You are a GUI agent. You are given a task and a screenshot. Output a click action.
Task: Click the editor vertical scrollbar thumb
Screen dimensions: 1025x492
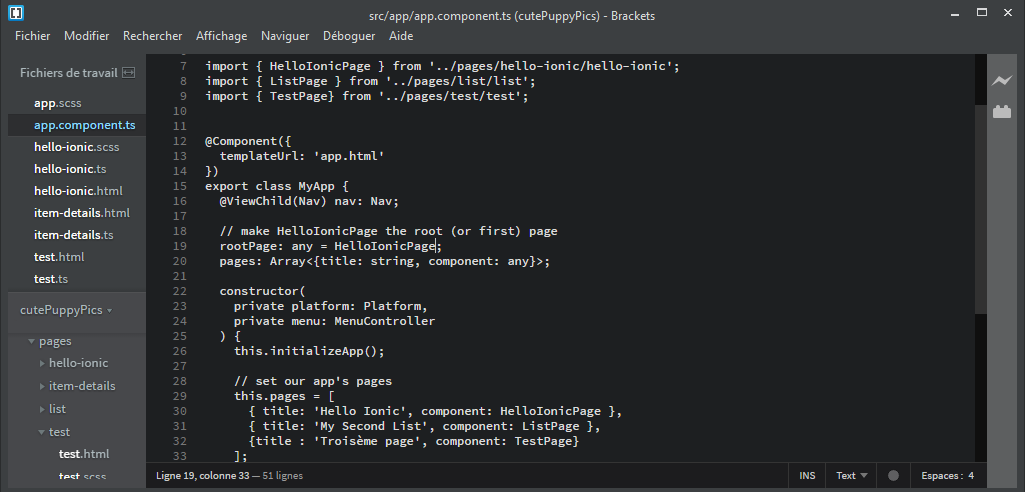(x=981, y=208)
